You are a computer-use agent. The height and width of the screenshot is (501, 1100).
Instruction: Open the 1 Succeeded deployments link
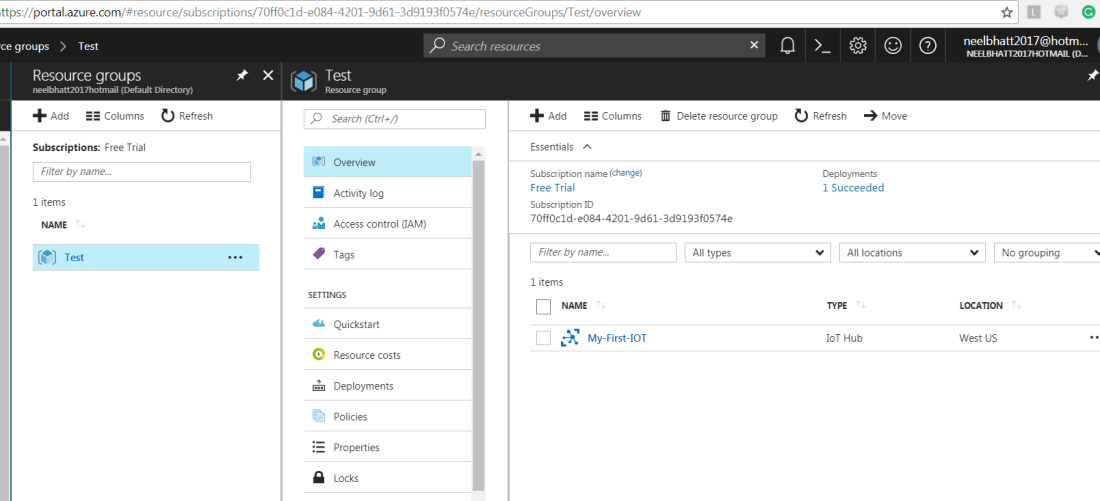pos(853,188)
